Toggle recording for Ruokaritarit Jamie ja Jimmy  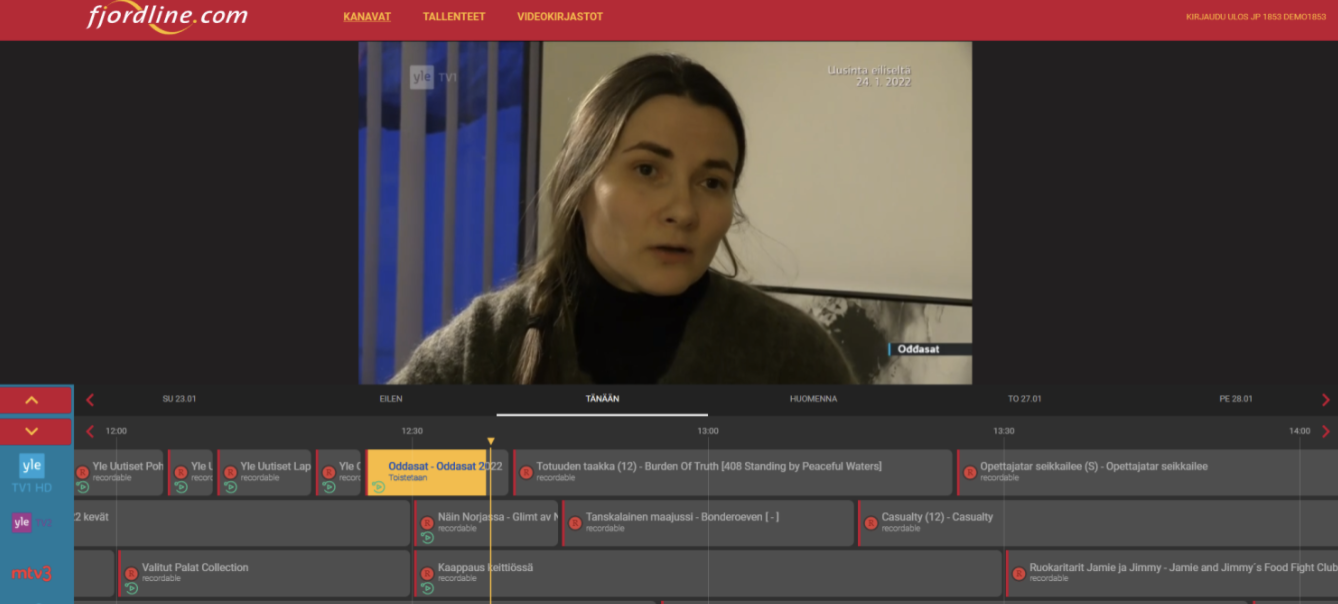(1019, 573)
